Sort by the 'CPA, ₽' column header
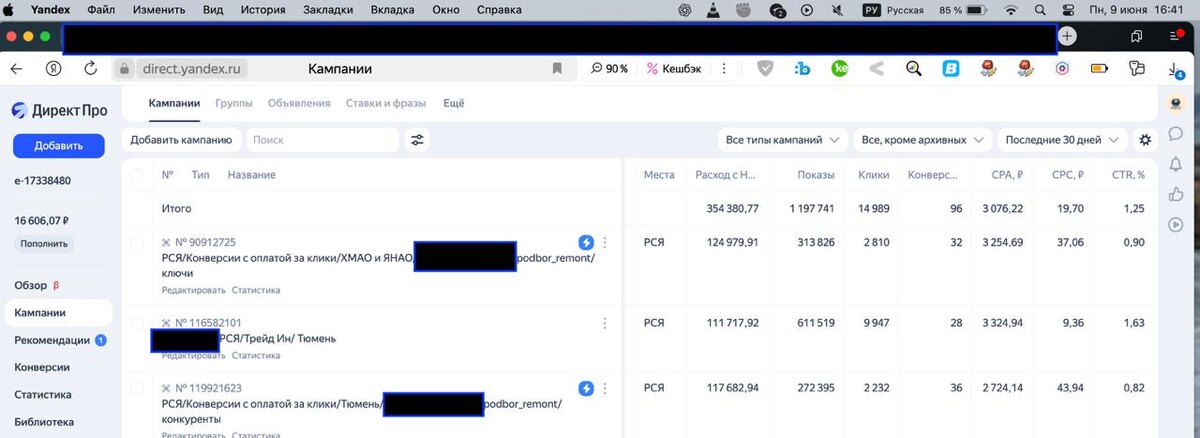 (1007, 175)
